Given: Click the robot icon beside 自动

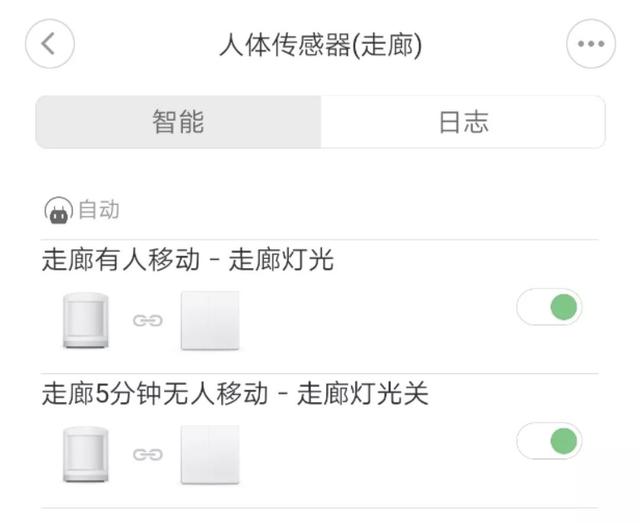Looking at the screenshot, I should coord(58,210).
